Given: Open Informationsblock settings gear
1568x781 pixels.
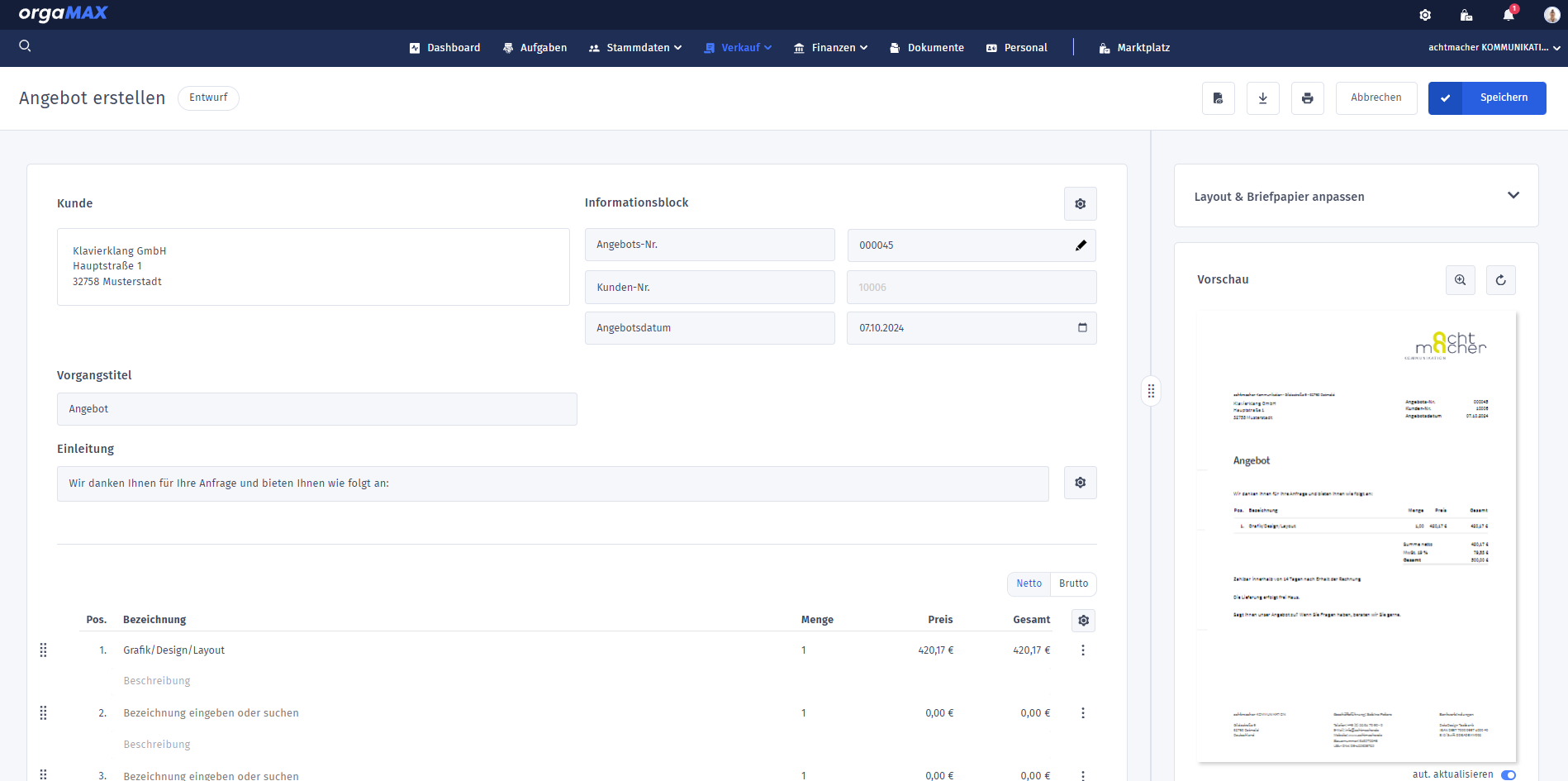Looking at the screenshot, I should (x=1080, y=204).
